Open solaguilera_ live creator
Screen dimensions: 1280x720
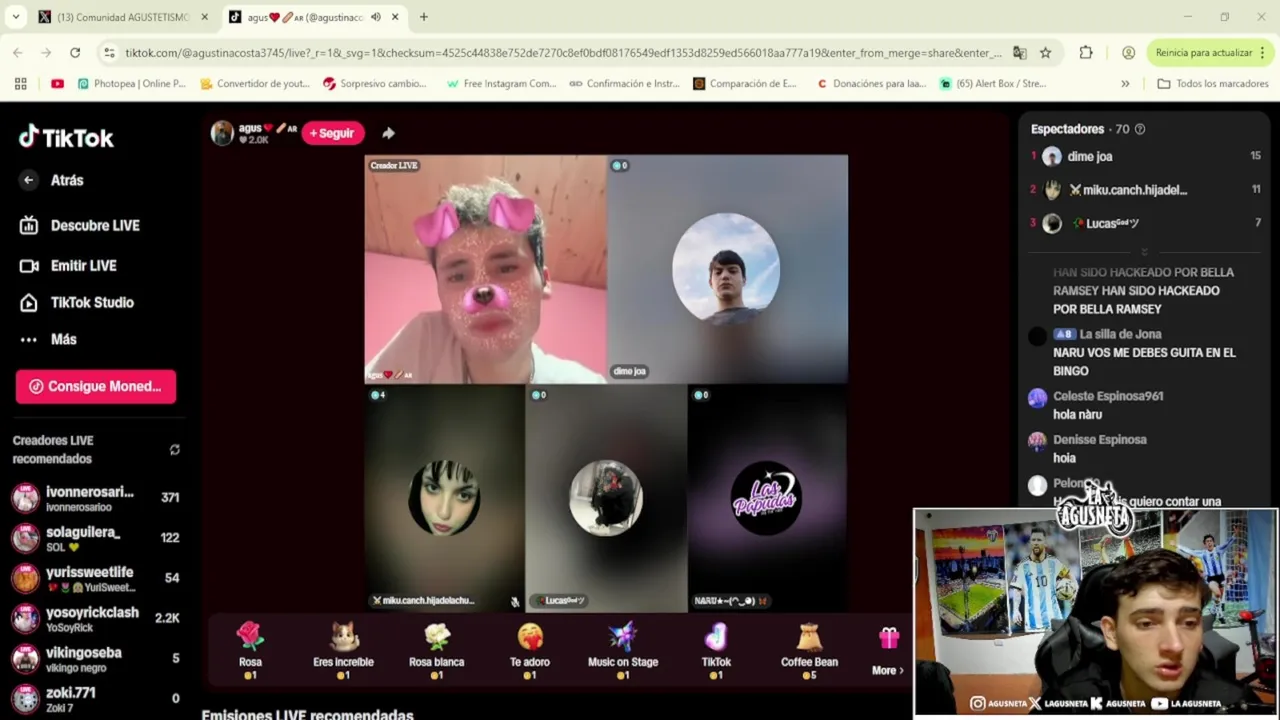click(96, 538)
